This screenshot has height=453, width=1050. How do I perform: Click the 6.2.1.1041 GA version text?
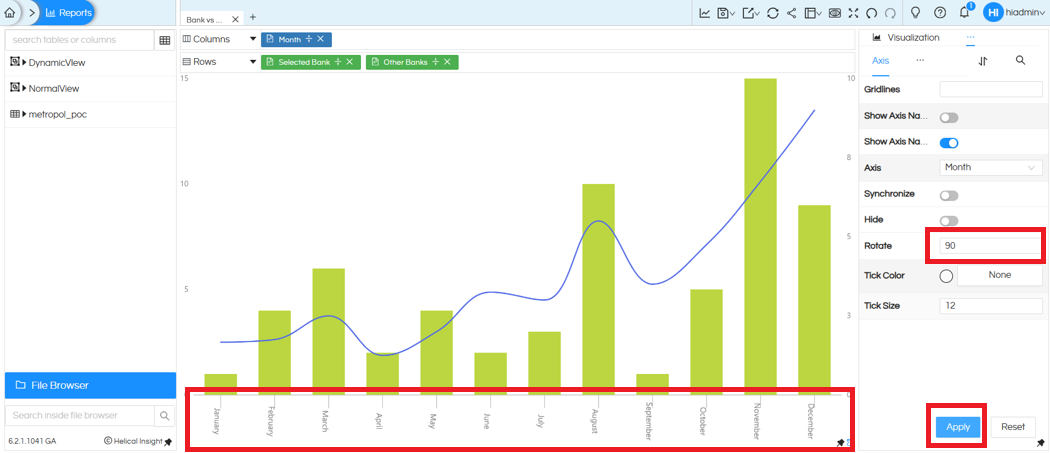tap(32, 442)
